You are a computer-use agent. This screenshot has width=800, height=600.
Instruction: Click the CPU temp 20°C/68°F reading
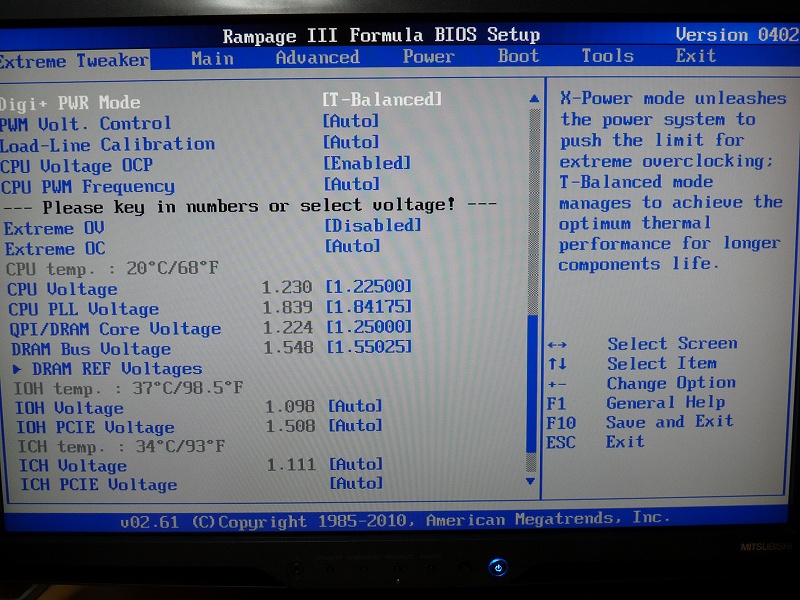click(112, 268)
